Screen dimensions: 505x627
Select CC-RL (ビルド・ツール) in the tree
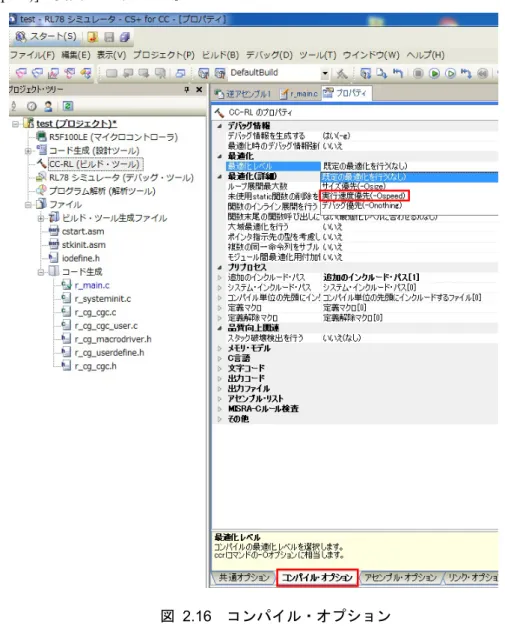95,164
